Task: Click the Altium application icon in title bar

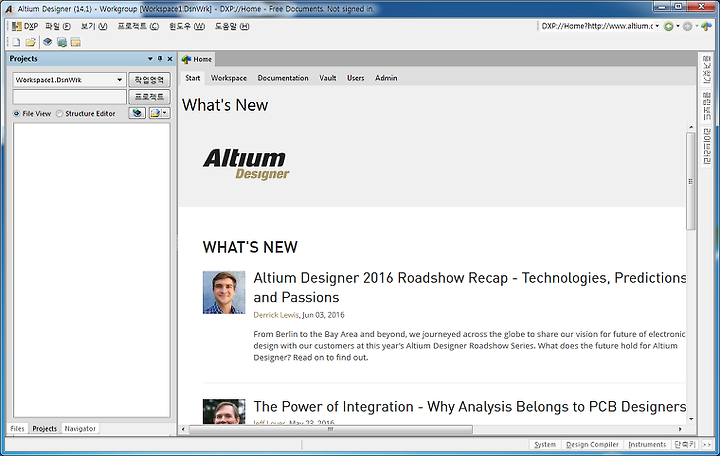Action: 9,9
